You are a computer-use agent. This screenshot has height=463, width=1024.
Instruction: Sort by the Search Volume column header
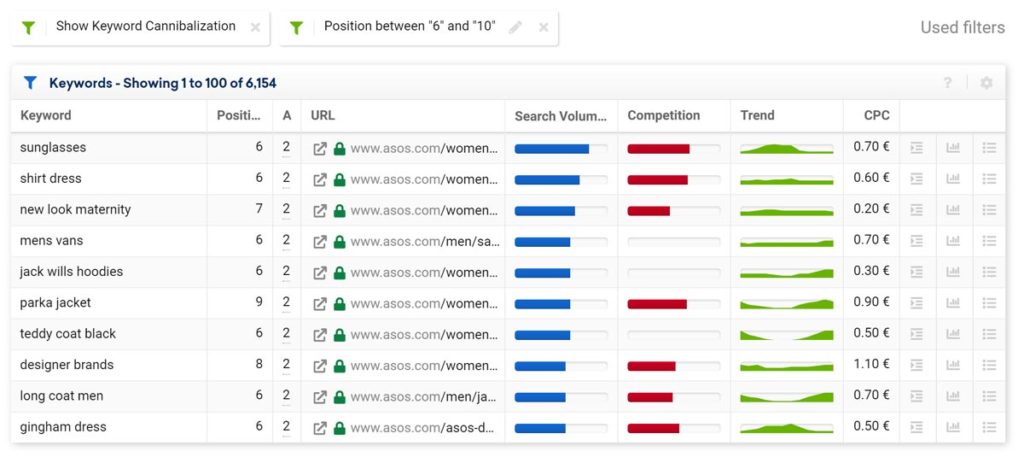click(560, 116)
